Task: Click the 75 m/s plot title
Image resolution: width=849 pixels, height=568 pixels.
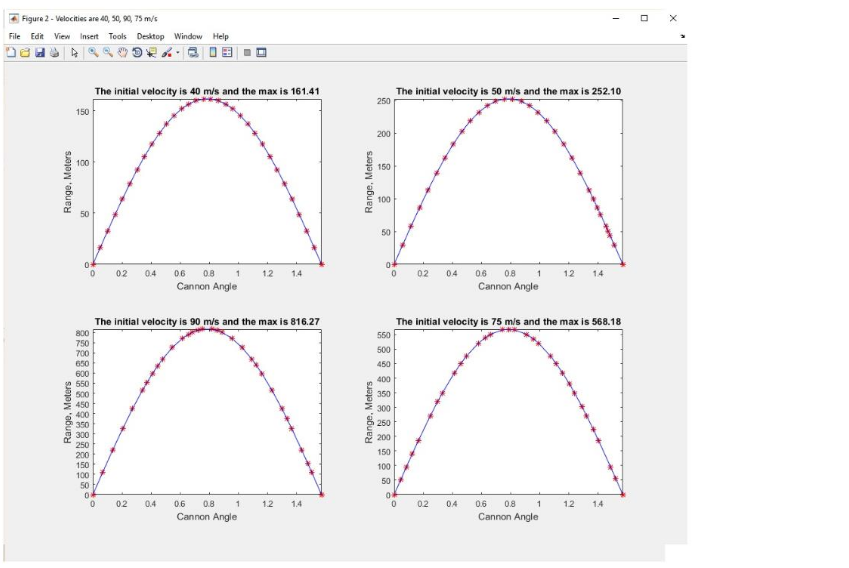Action: [508, 322]
